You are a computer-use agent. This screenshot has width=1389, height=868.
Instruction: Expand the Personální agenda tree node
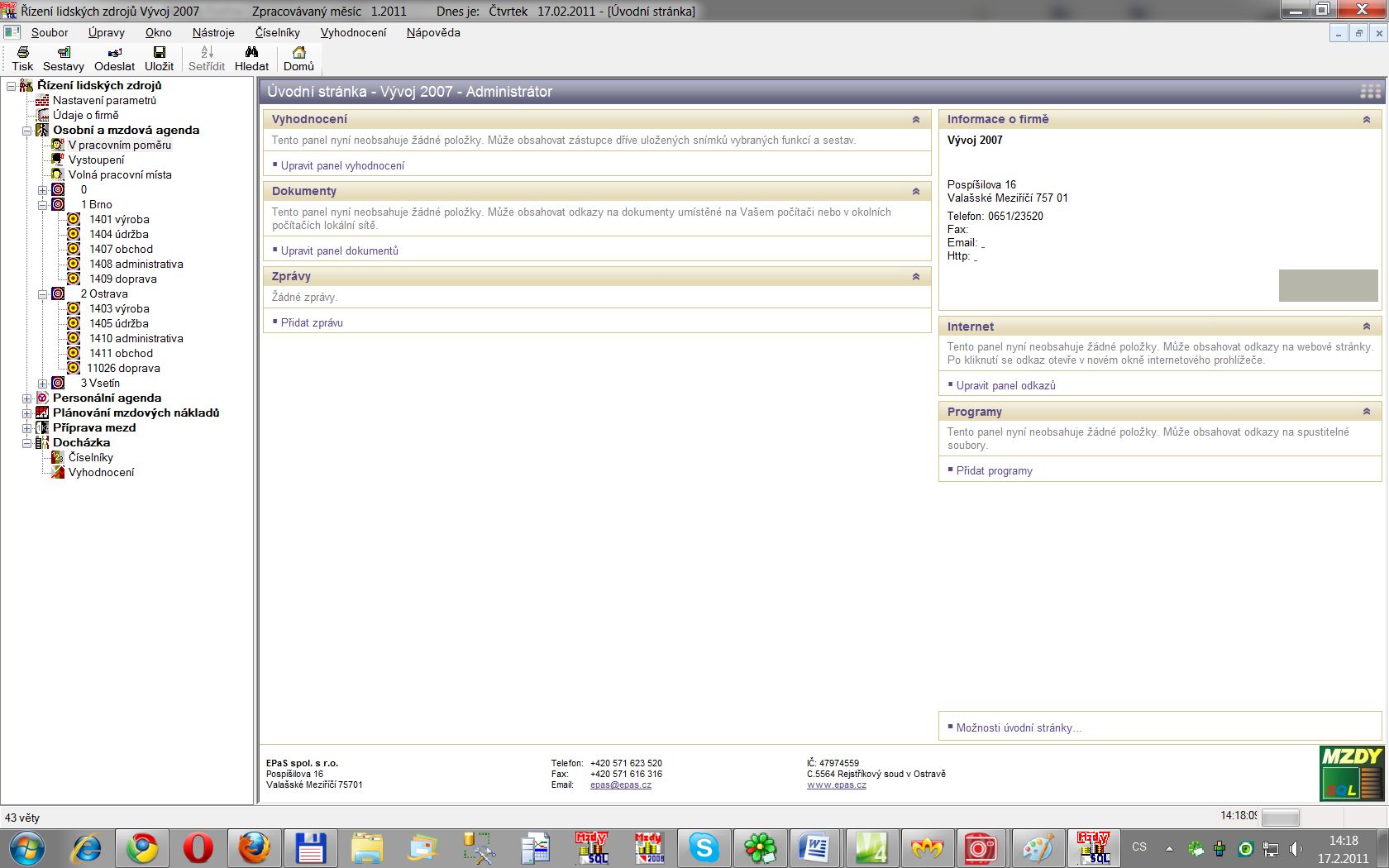pyautogui.click(x=26, y=398)
